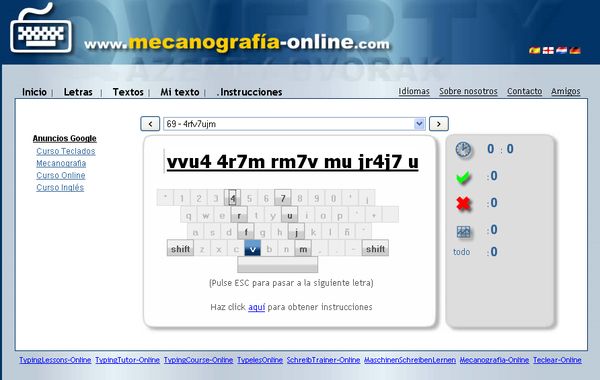The width and height of the screenshot is (600, 380).
Task: Click the b key on virtual keyboard
Action: tap(269, 248)
